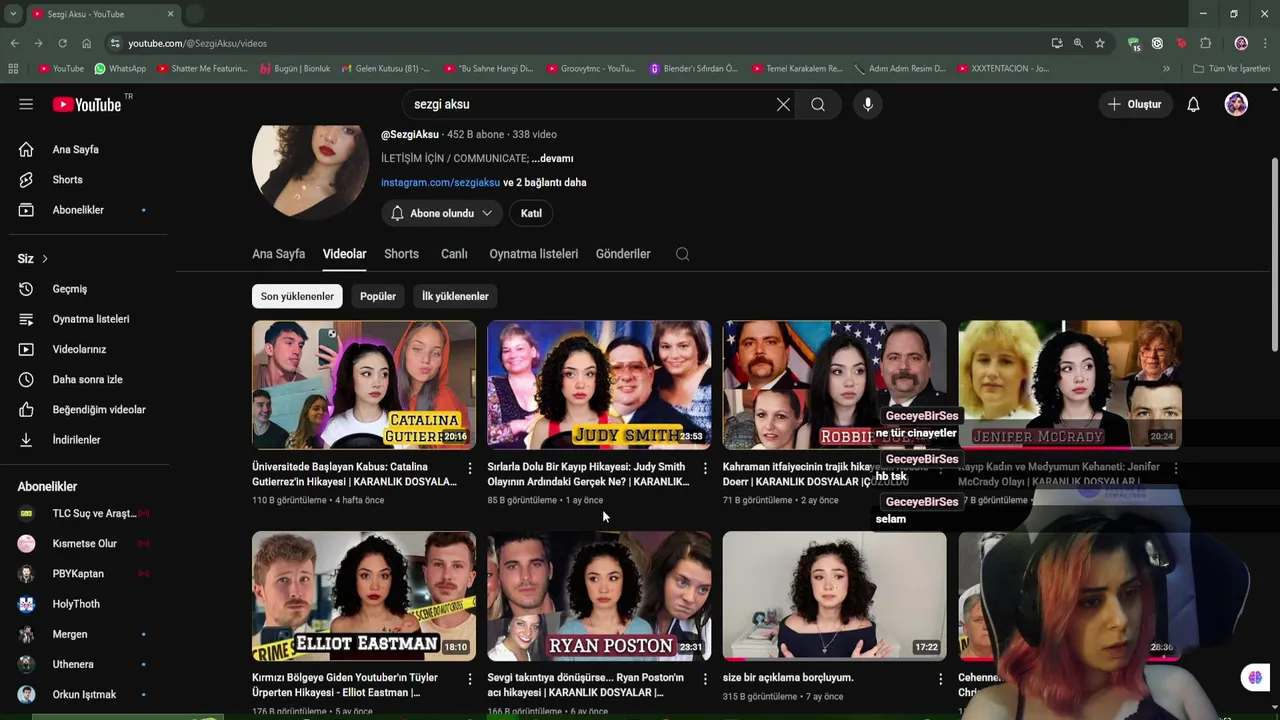The width and height of the screenshot is (1280, 720).
Task: Open instagram.com/sezgiaksu link
Action: (440, 183)
